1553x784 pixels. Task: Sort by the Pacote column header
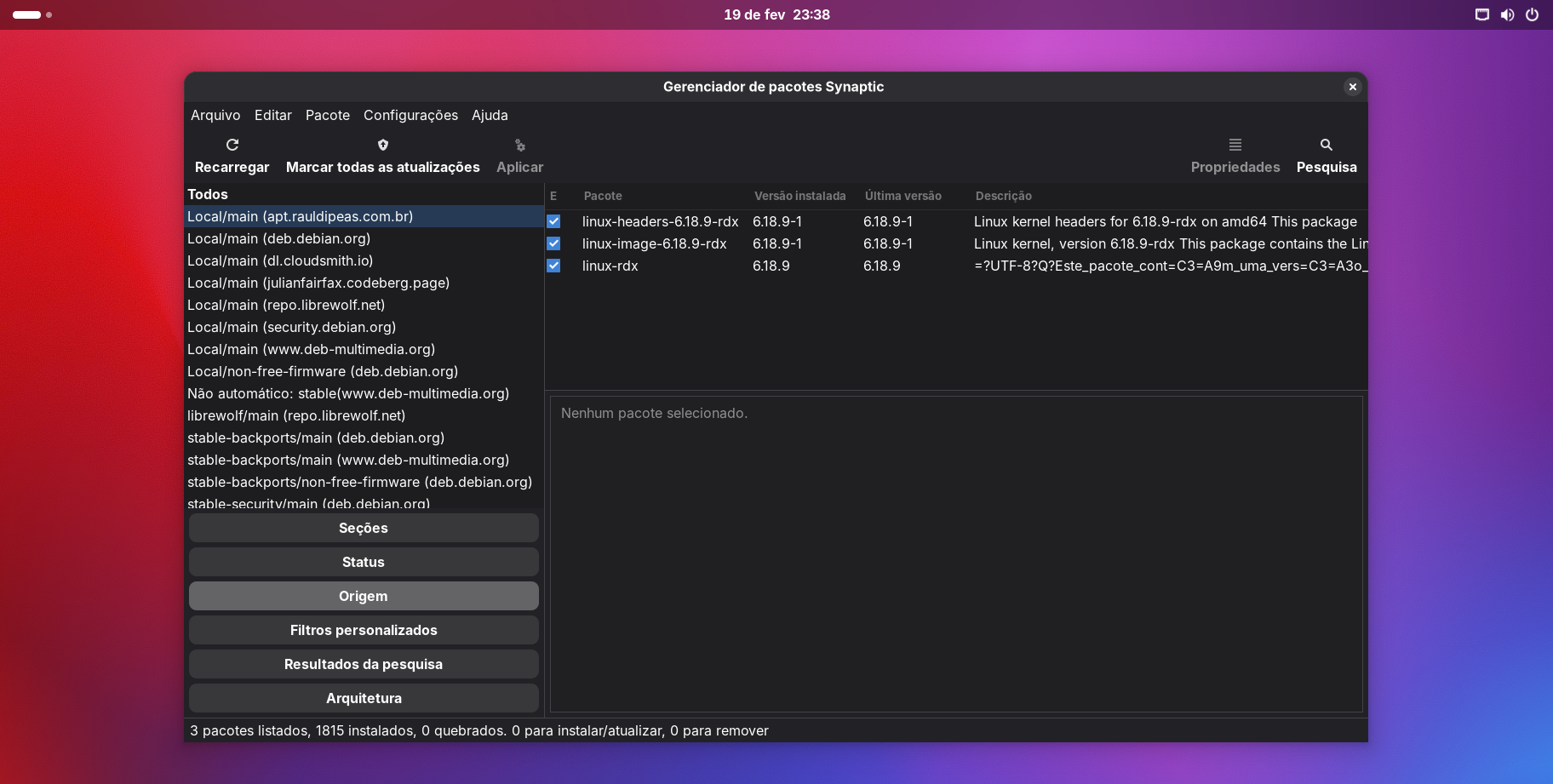[x=603, y=196]
